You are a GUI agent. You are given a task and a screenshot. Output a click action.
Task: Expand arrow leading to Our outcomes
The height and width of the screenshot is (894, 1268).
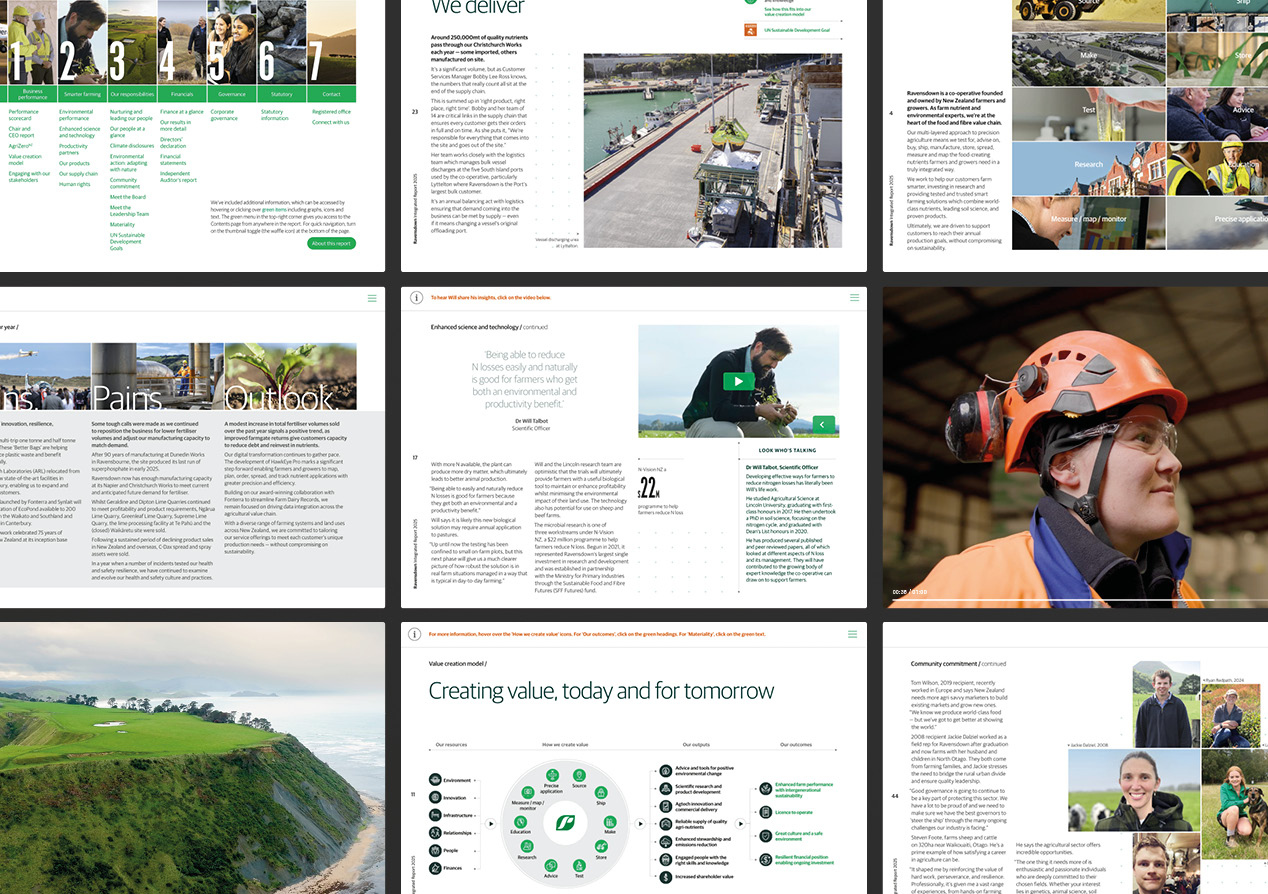point(742,824)
